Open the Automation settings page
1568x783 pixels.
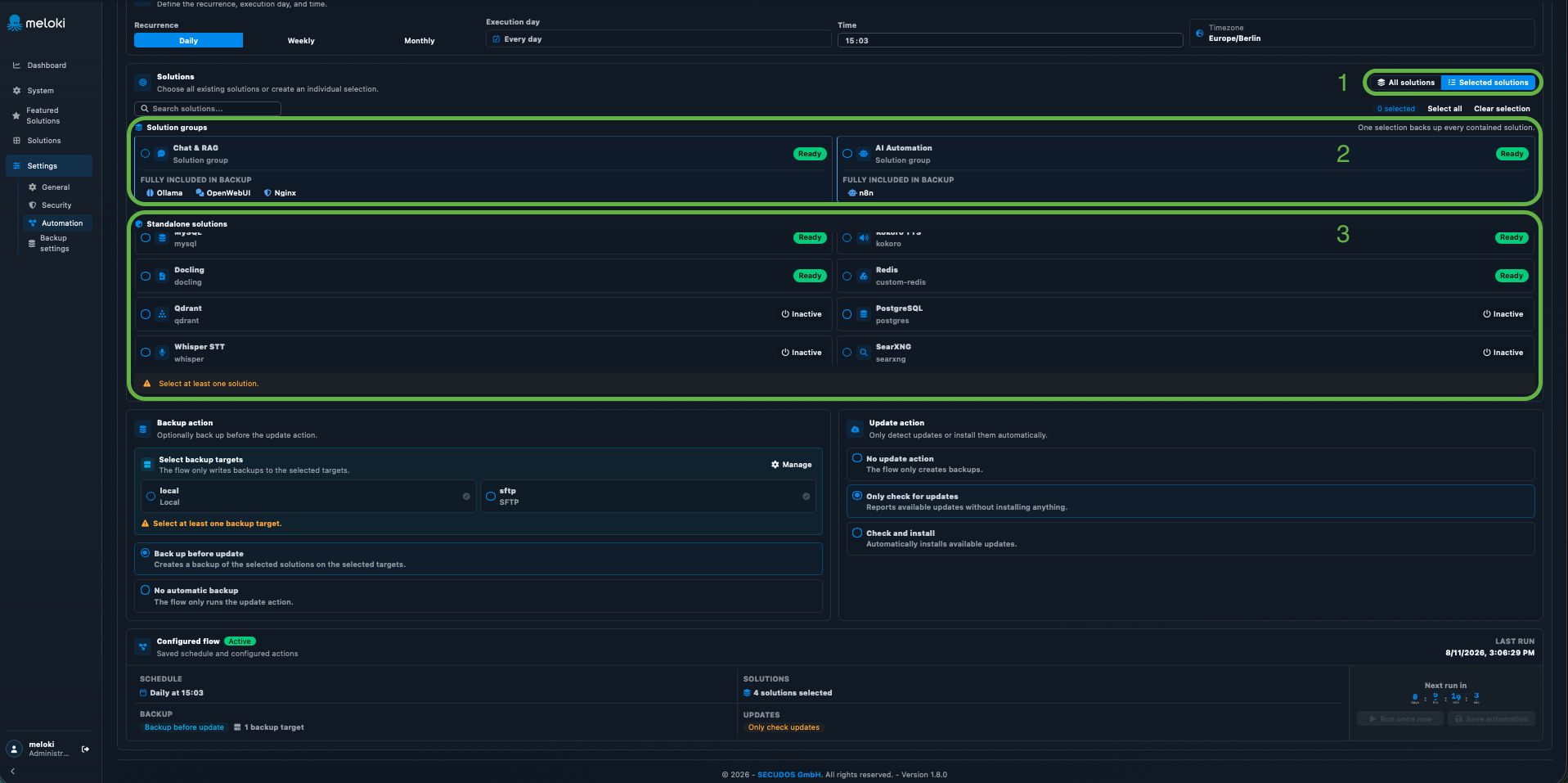(58, 223)
